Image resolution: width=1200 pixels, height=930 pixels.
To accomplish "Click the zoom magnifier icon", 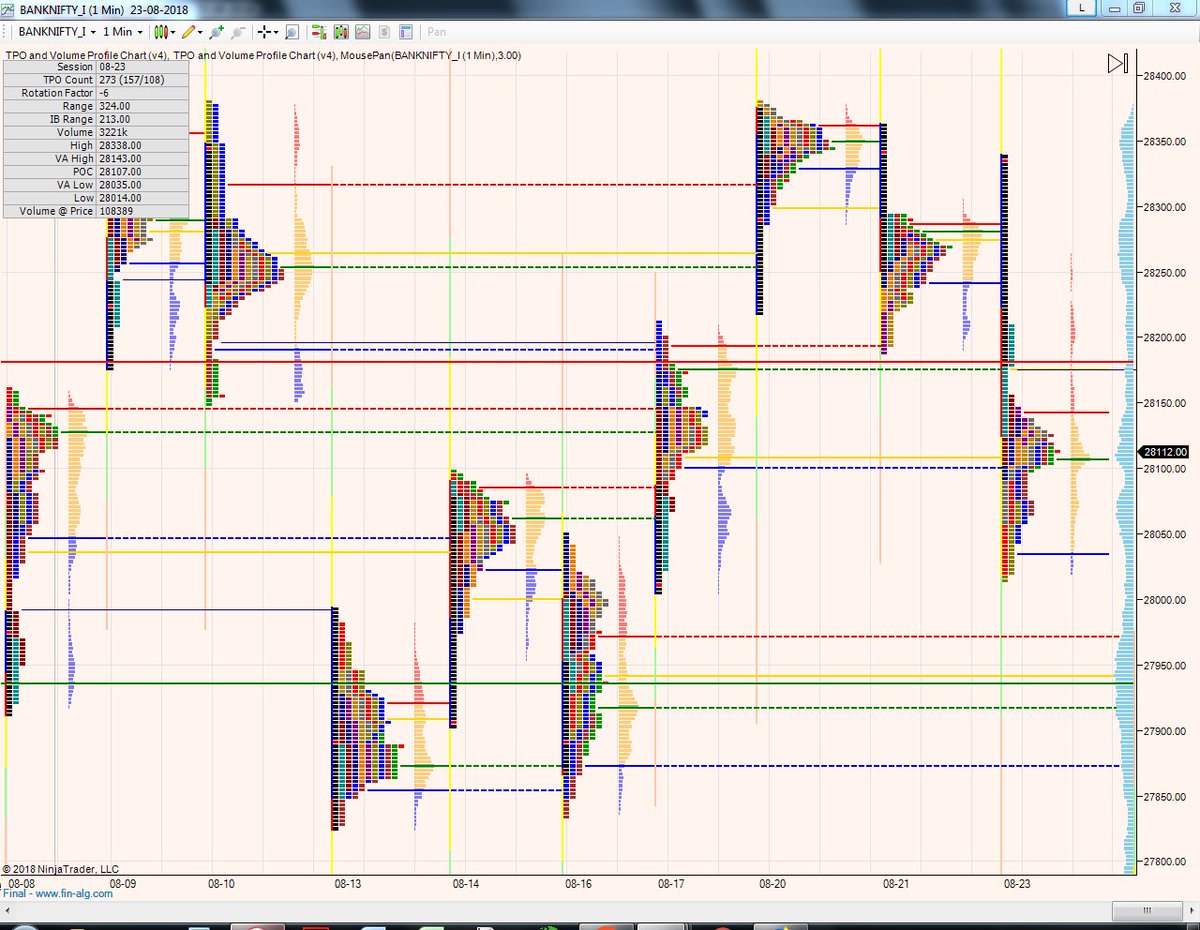I will coord(292,32).
